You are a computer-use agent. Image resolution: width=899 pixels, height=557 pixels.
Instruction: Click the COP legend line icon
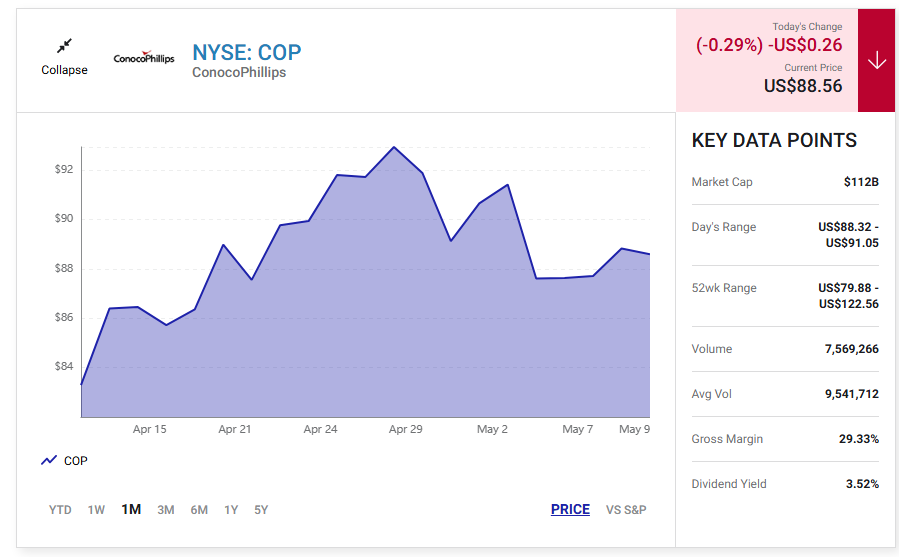tap(49, 460)
